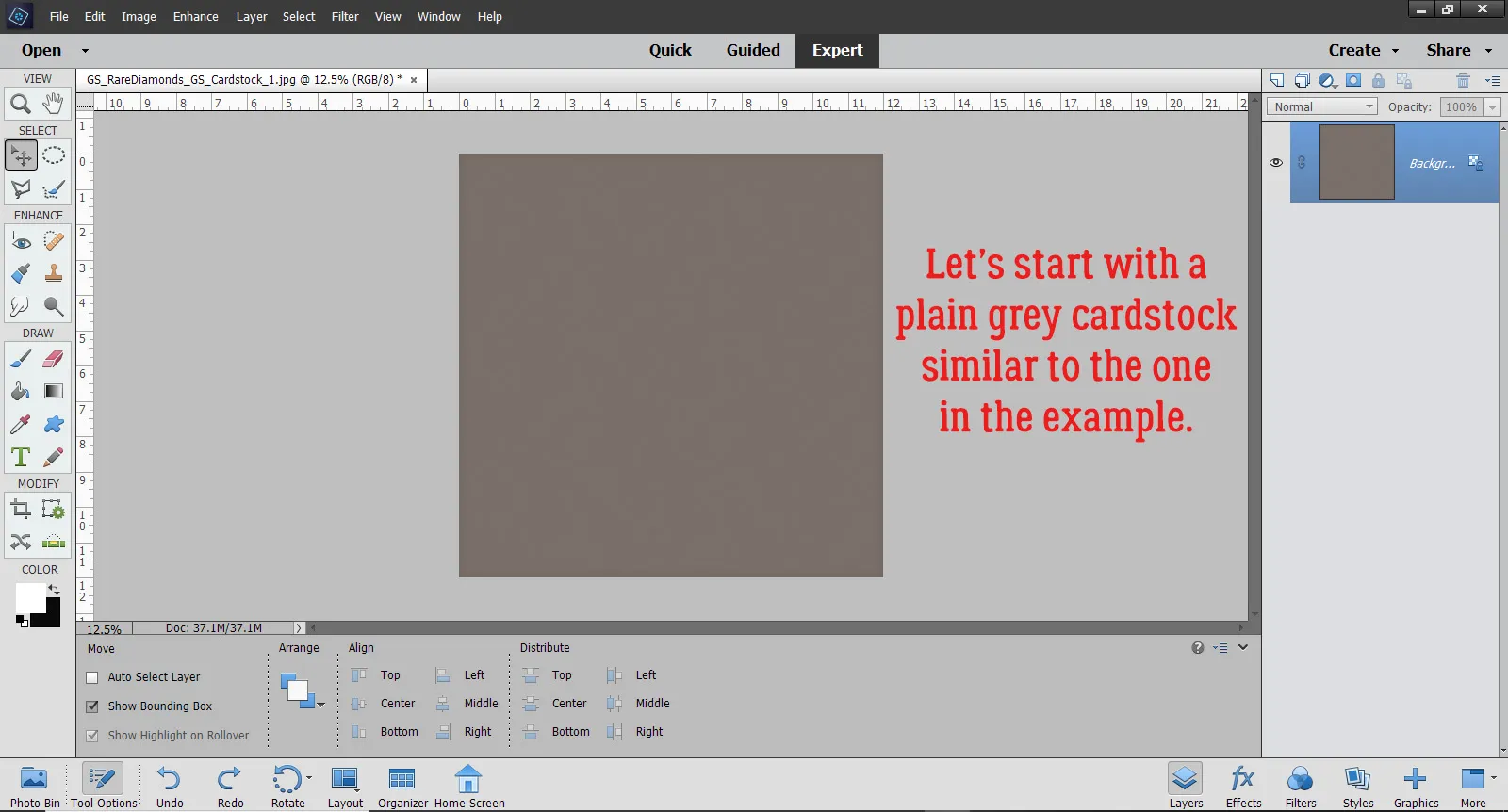Image resolution: width=1508 pixels, height=812 pixels.
Task: Open the Organizer
Action: coord(402,787)
